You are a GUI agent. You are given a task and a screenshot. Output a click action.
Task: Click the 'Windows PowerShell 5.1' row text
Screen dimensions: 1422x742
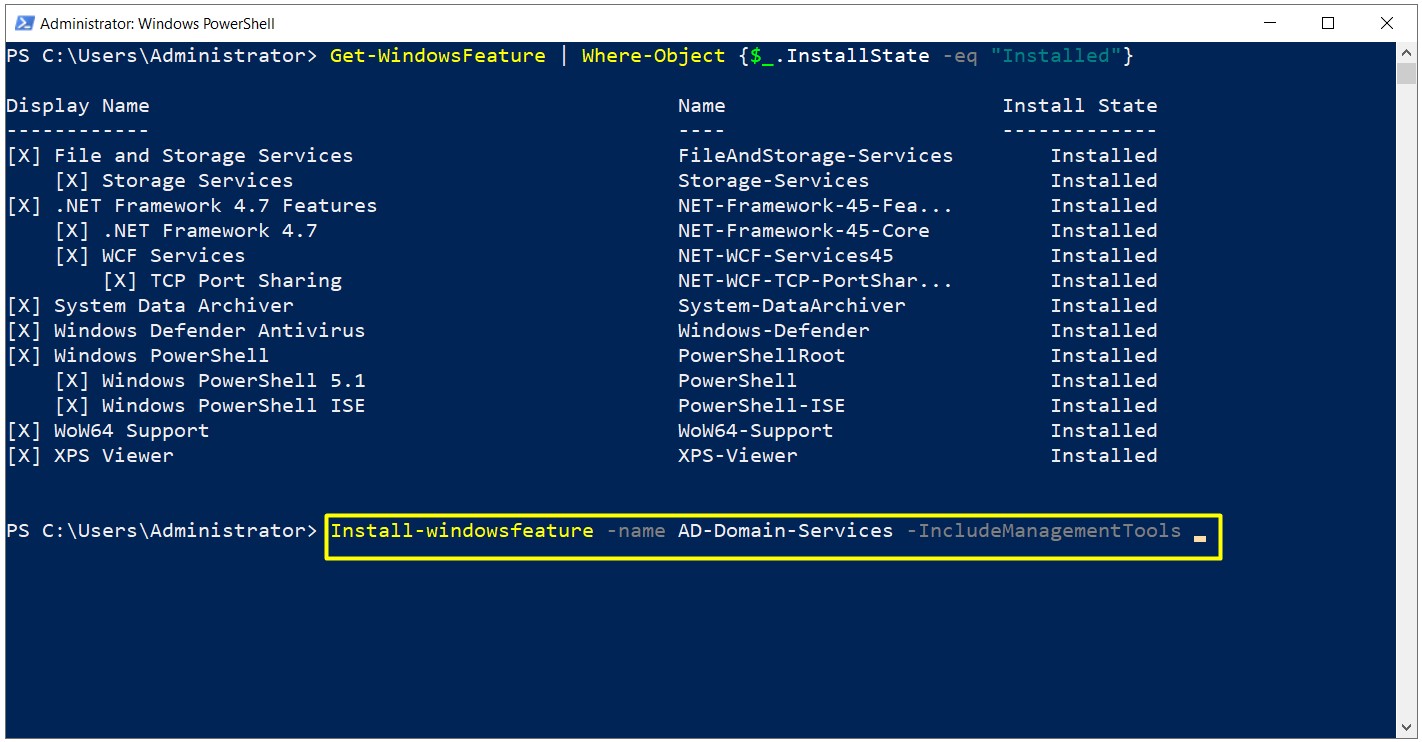[233, 381]
